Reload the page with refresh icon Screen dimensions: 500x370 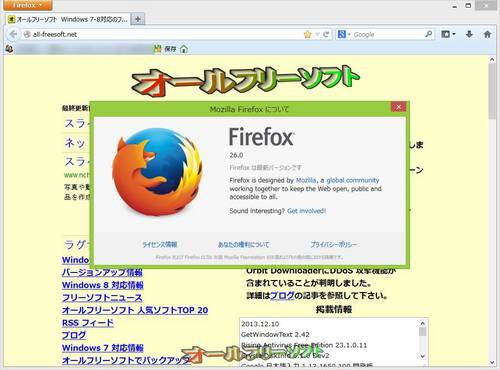point(326,34)
